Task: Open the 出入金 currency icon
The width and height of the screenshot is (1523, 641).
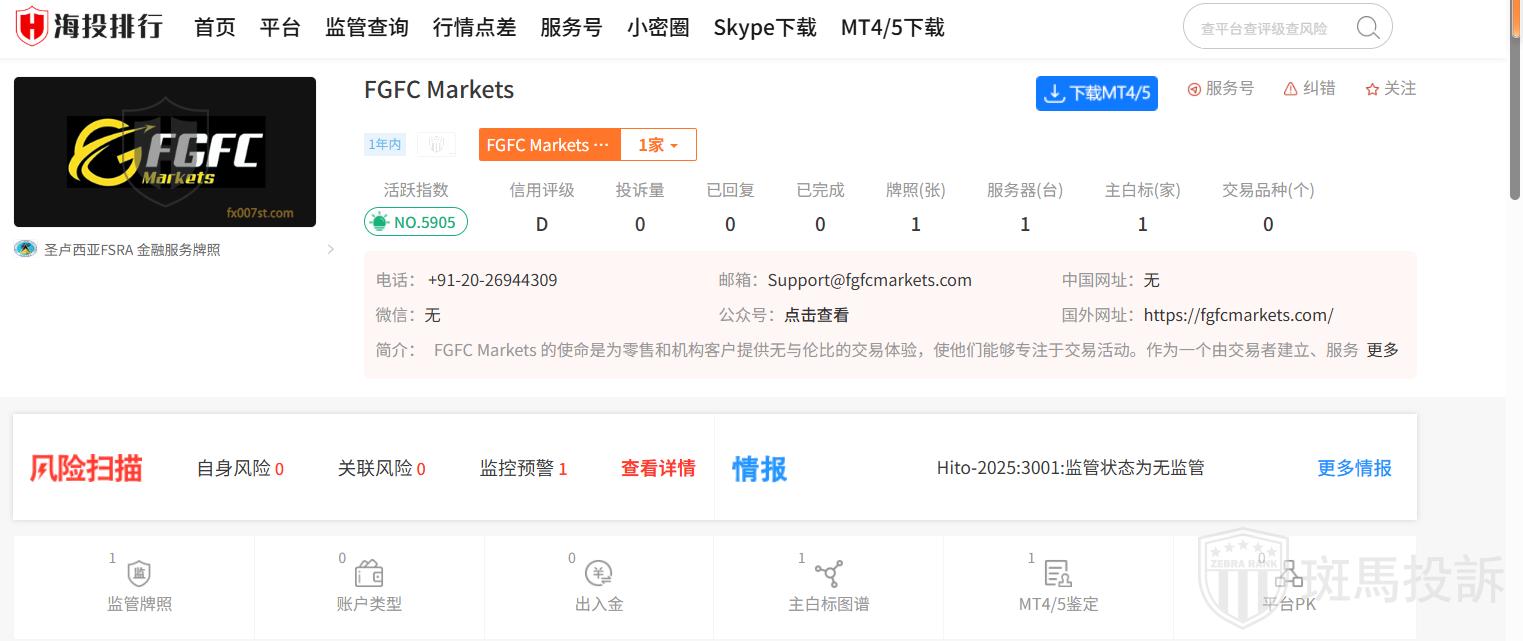Action: point(598,574)
